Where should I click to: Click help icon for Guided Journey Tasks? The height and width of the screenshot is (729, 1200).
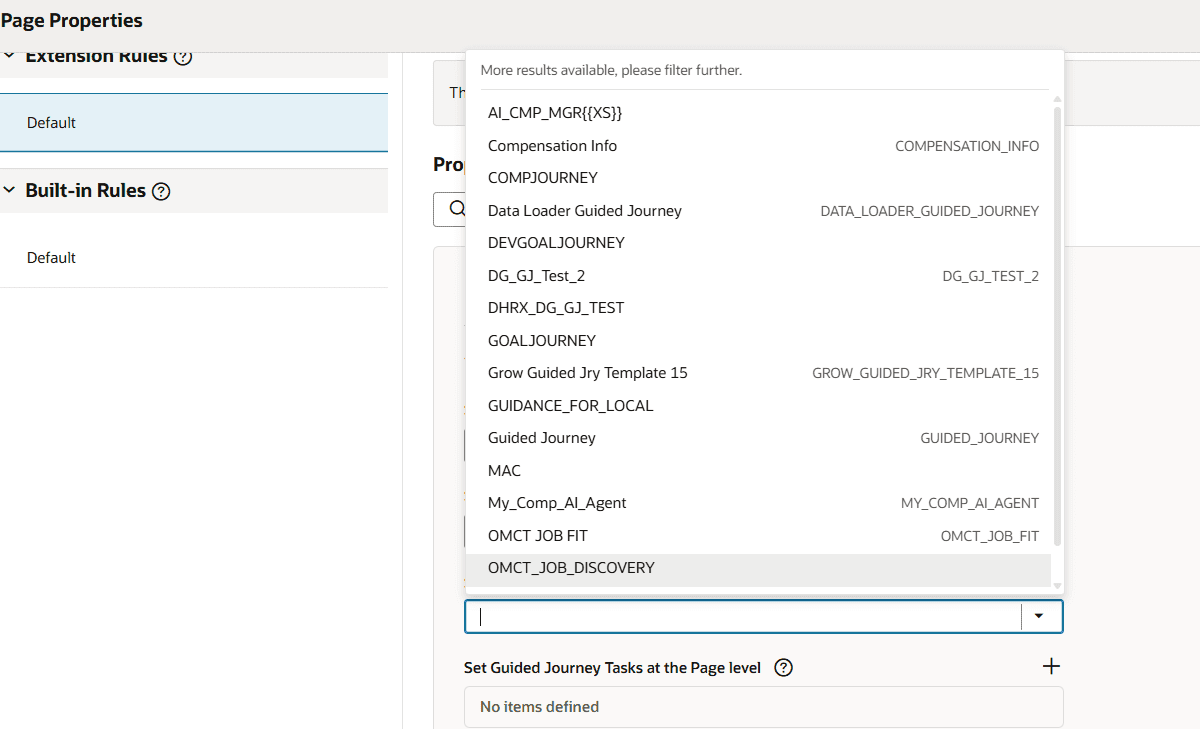(x=784, y=668)
